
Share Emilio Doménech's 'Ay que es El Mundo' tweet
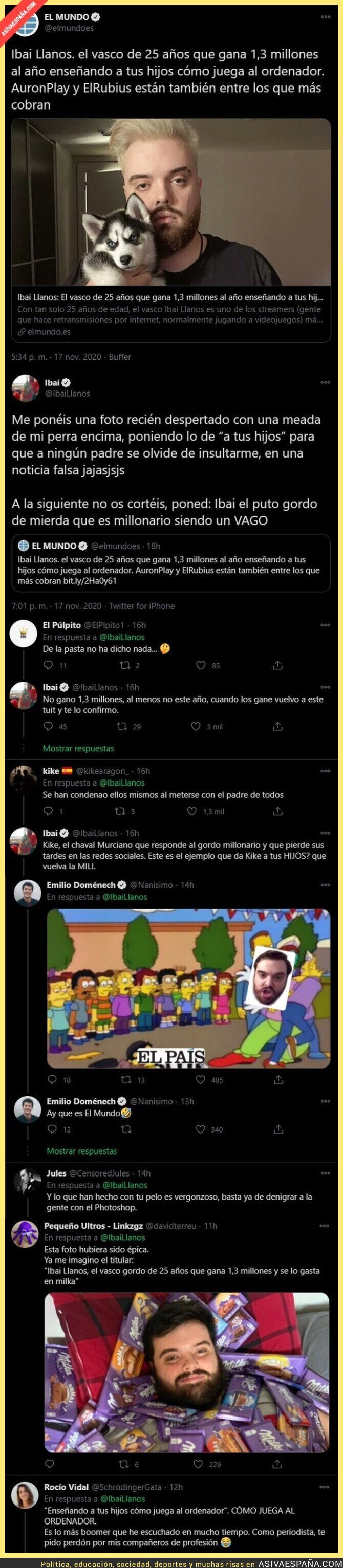278,1129
